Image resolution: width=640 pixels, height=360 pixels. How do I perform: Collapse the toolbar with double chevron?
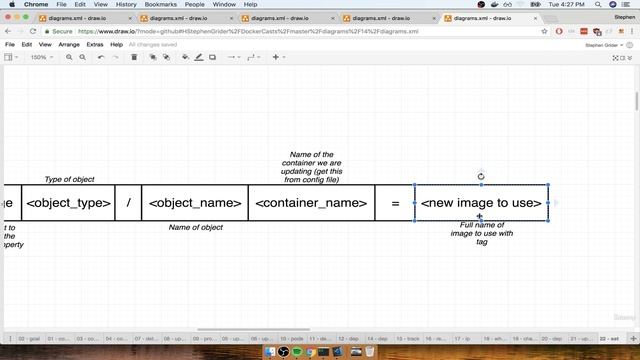click(630, 58)
